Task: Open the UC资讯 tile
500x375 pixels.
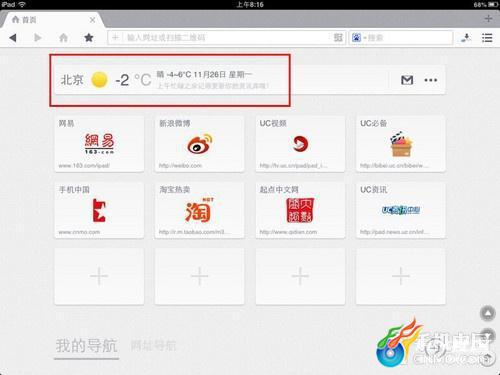Action: pyautogui.click(x=400, y=210)
